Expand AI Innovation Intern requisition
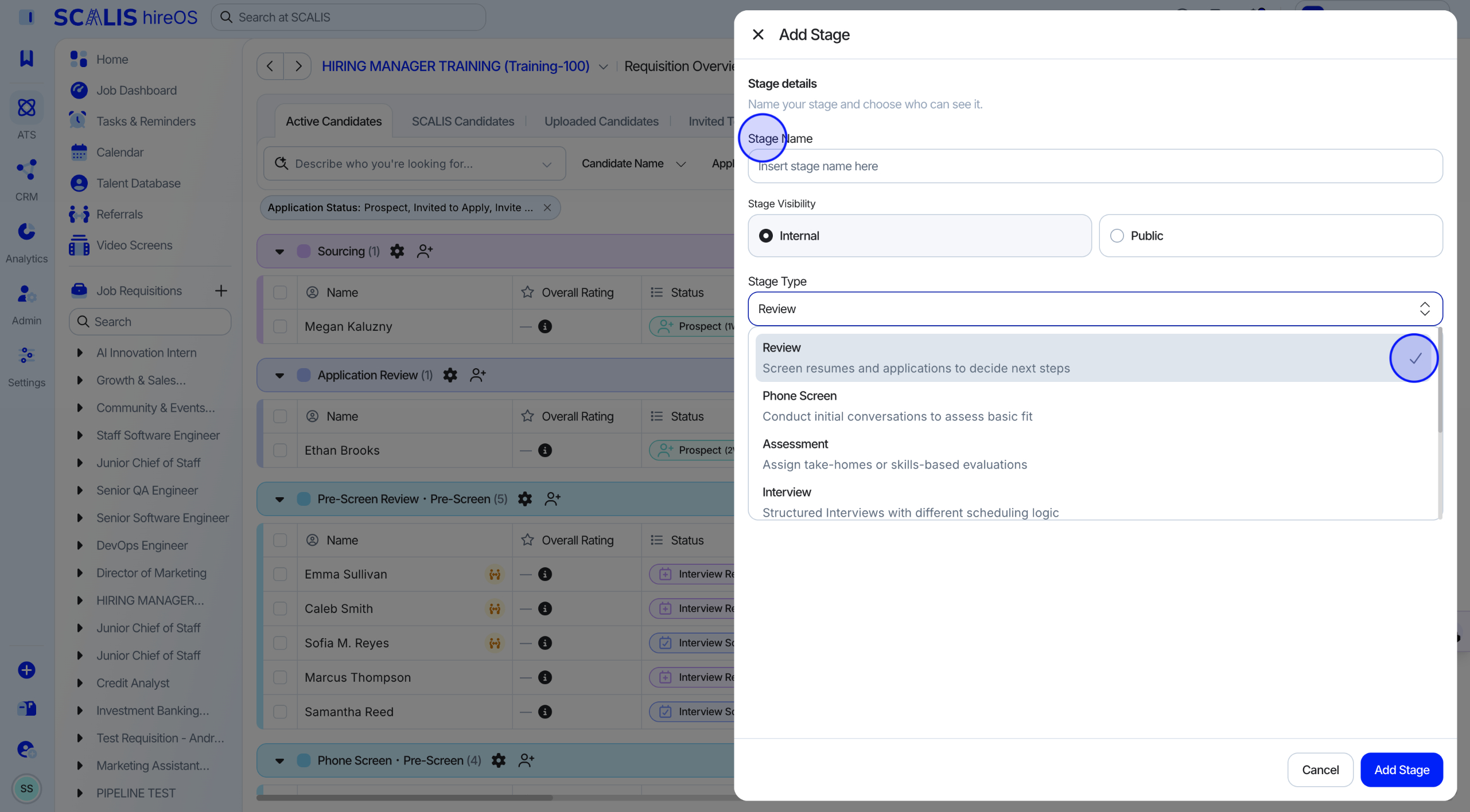The image size is (1470, 812). (80, 353)
